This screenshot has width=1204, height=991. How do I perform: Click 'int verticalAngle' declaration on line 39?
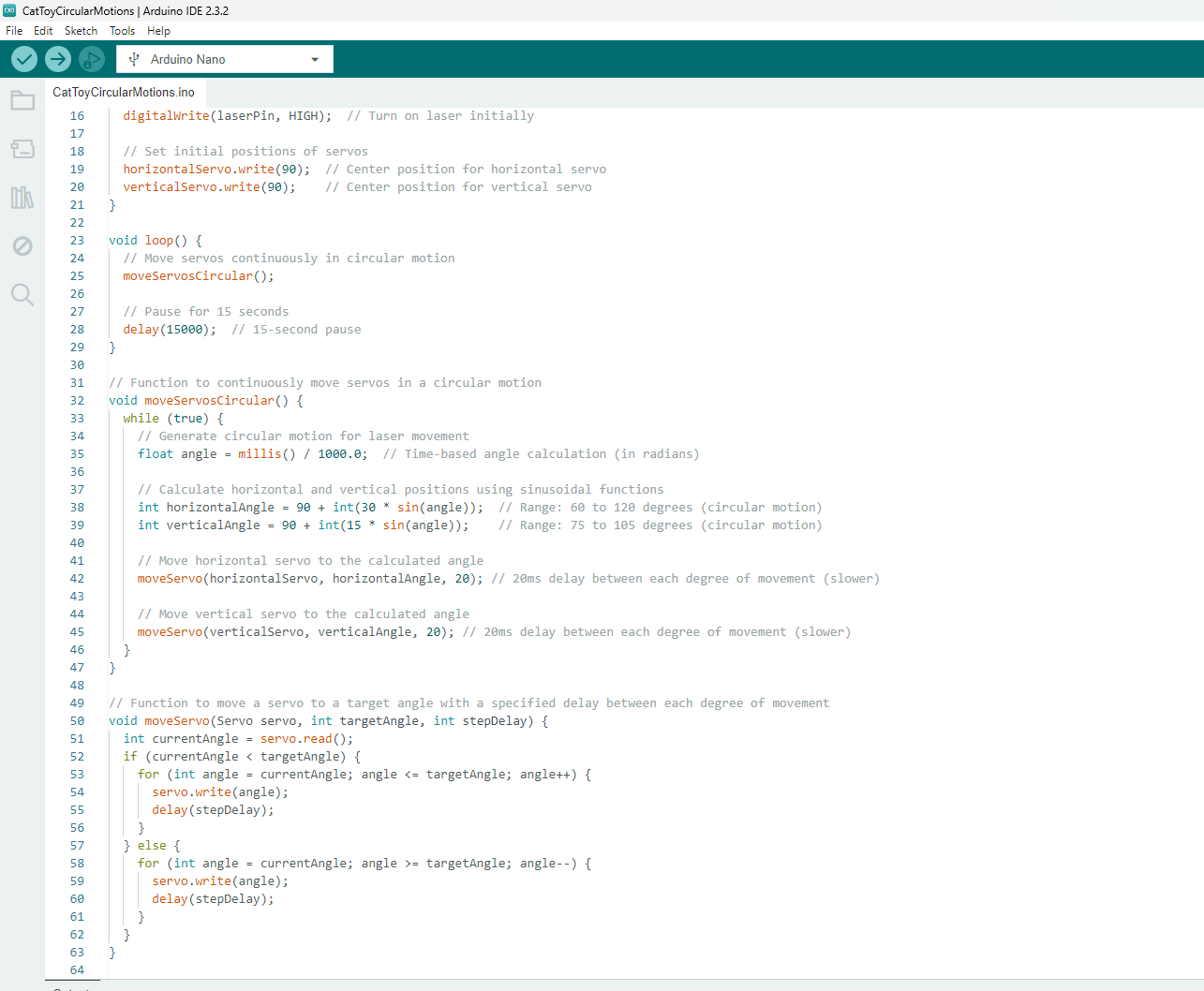[x=199, y=525]
